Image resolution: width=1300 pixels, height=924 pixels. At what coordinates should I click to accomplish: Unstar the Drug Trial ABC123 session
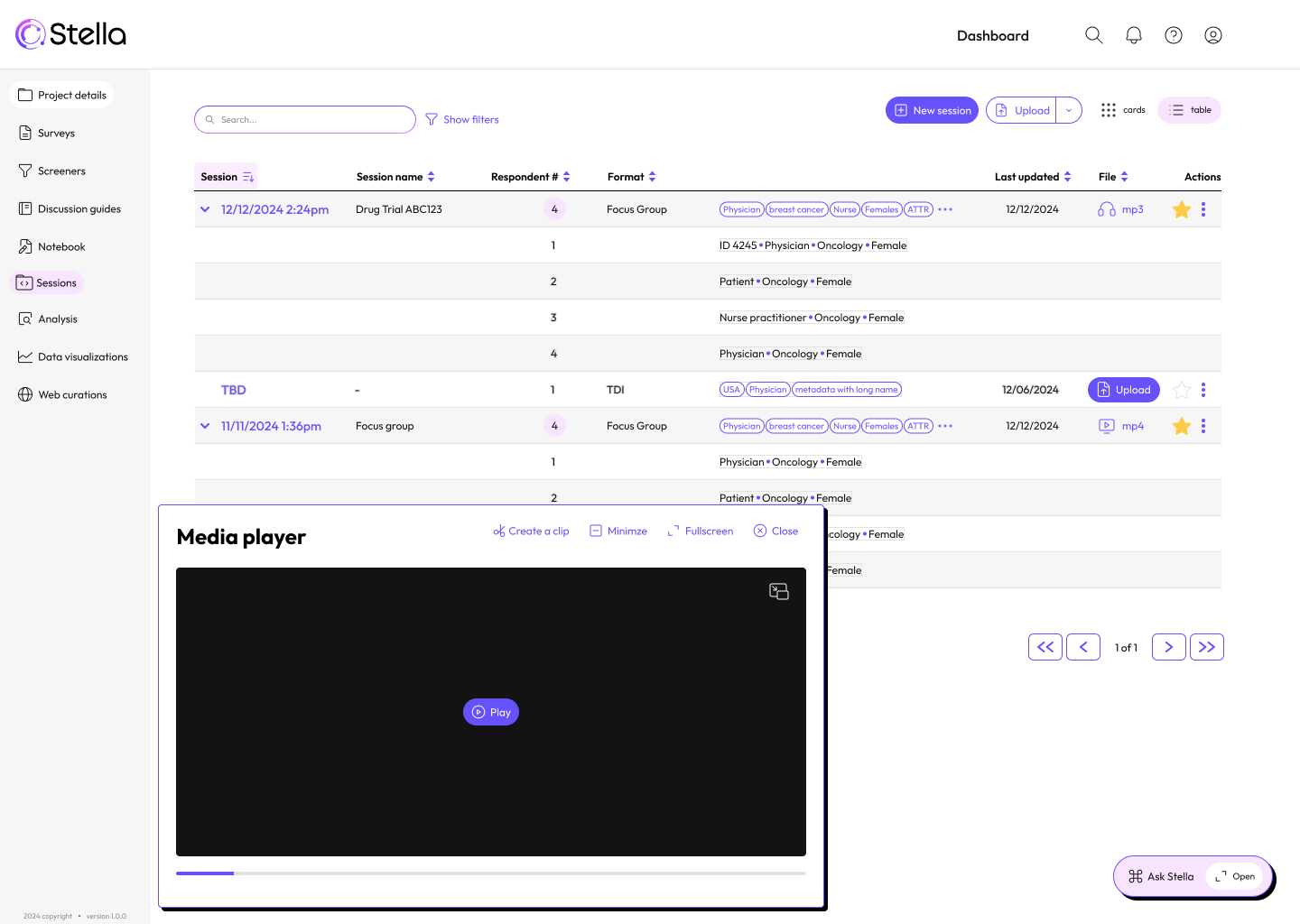[x=1181, y=209]
